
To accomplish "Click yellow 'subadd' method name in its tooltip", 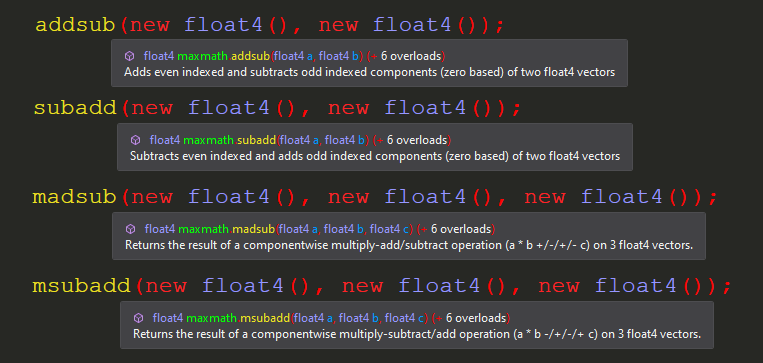I will [256, 141].
